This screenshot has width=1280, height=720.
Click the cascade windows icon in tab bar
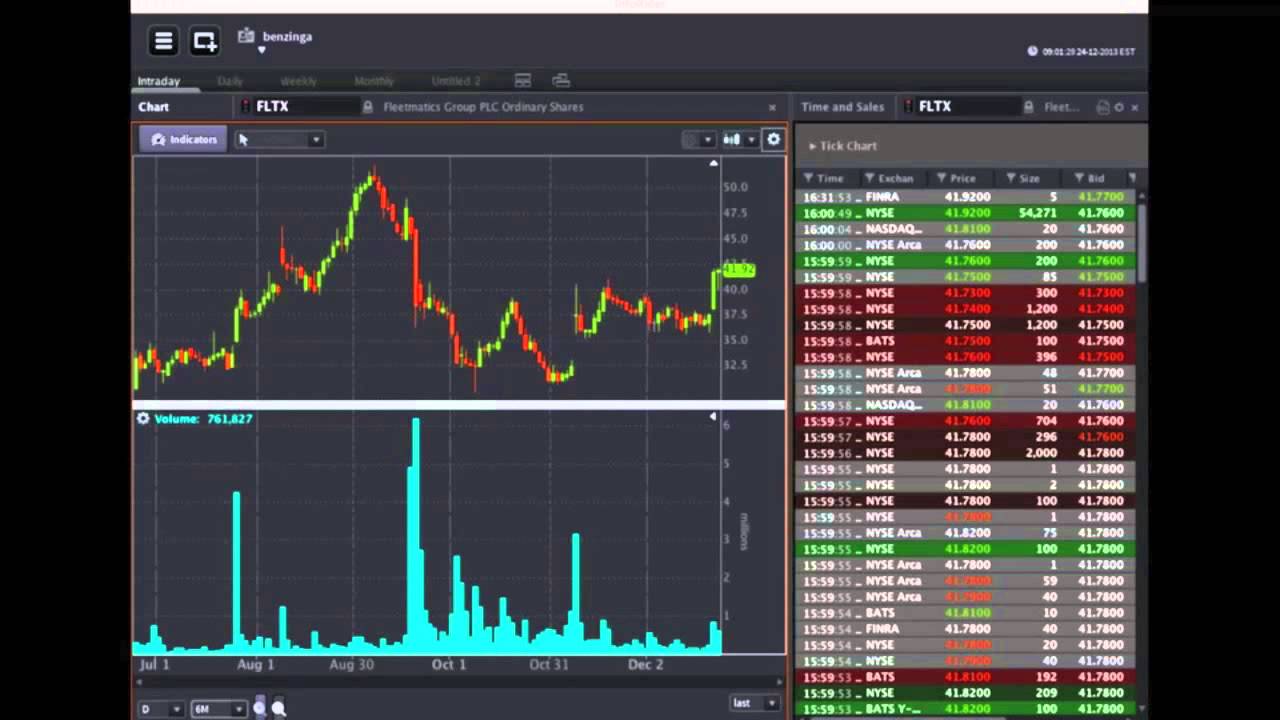point(561,80)
